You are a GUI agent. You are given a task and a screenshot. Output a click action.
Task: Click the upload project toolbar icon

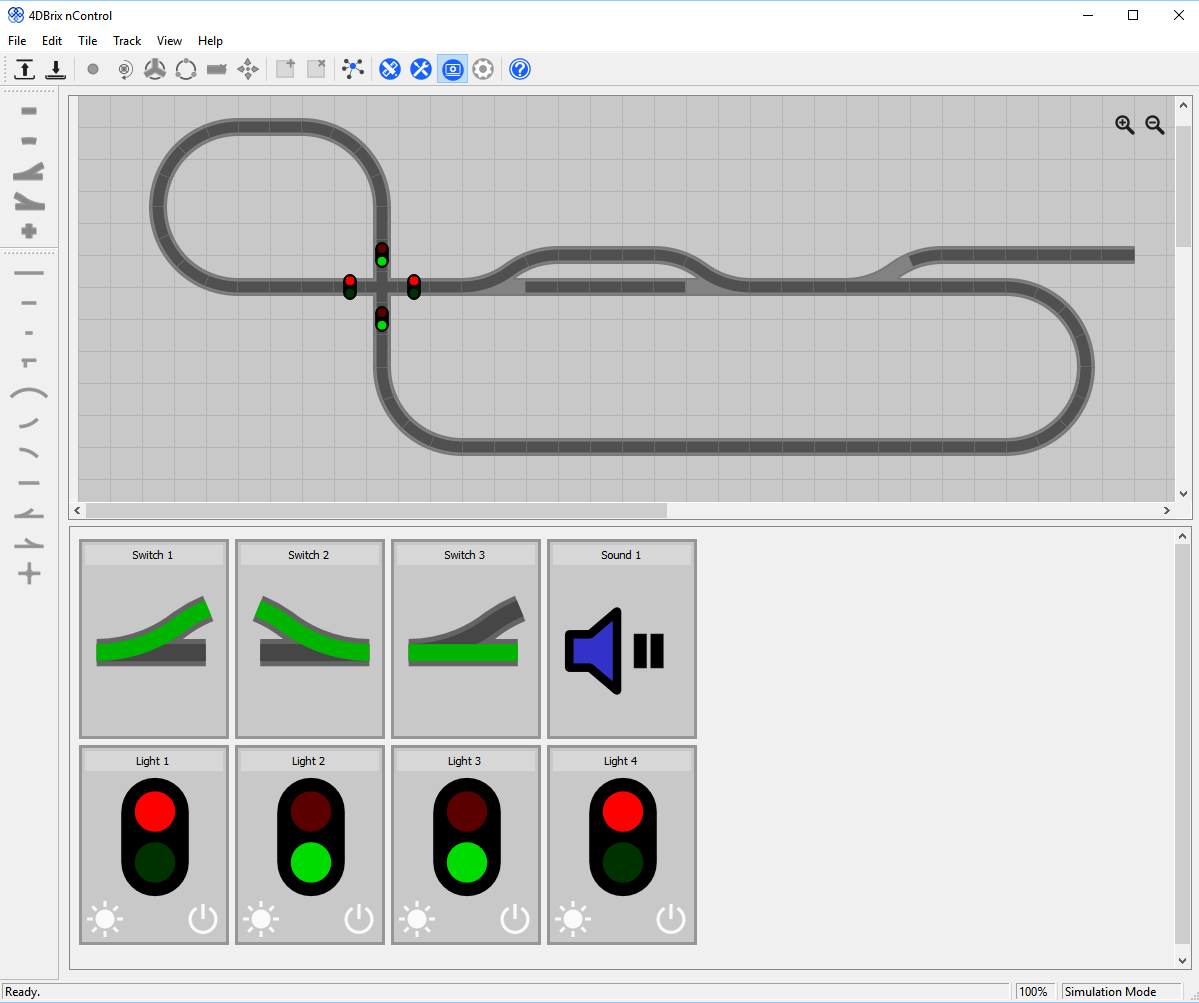click(x=24, y=70)
